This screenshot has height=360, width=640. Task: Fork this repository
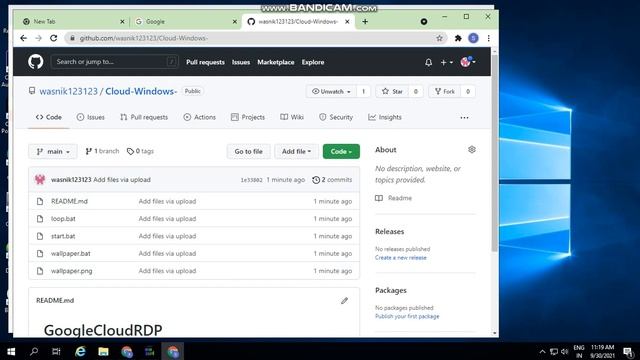point(444,91)
